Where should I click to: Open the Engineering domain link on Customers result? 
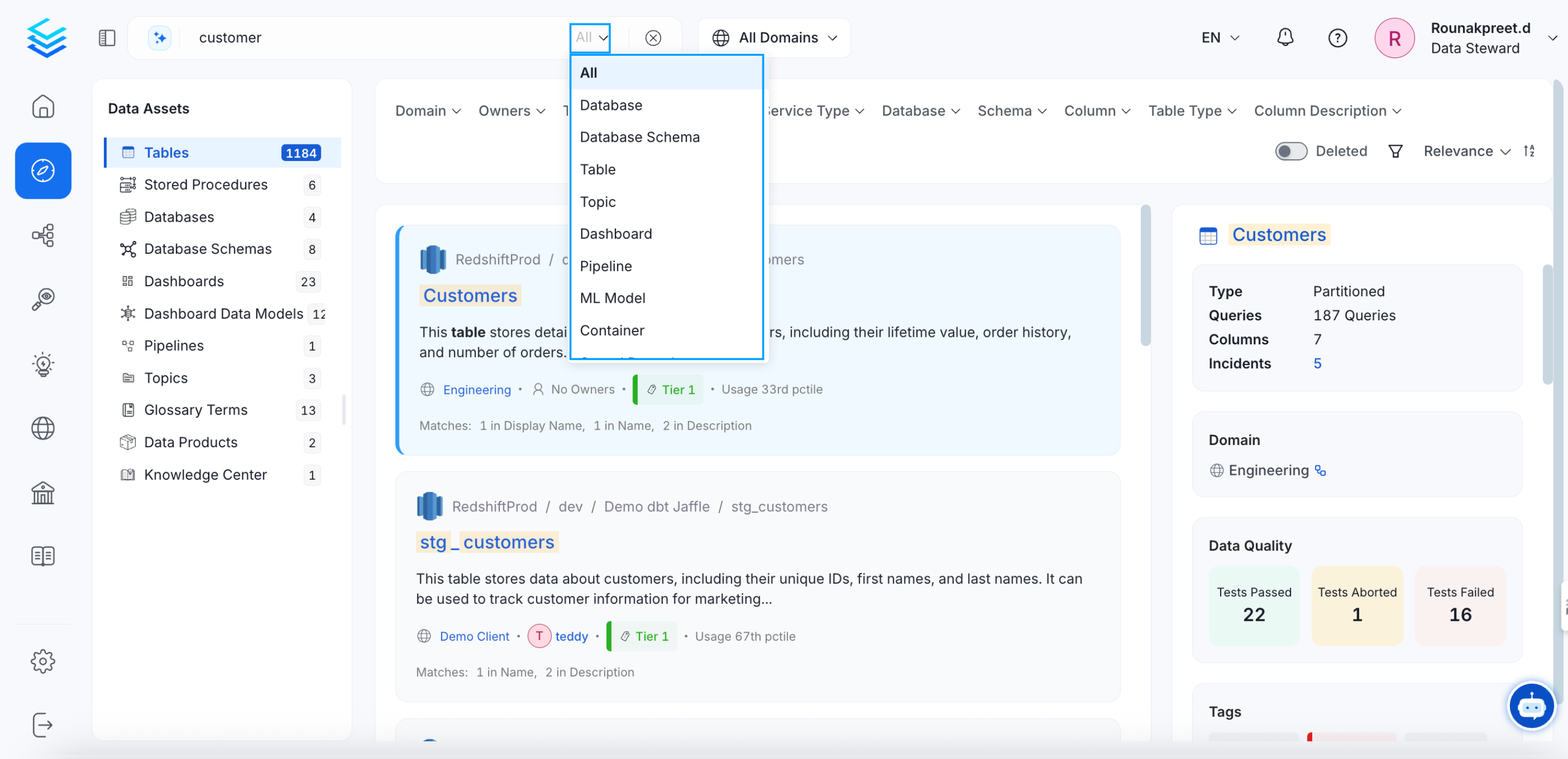(477, 390)
